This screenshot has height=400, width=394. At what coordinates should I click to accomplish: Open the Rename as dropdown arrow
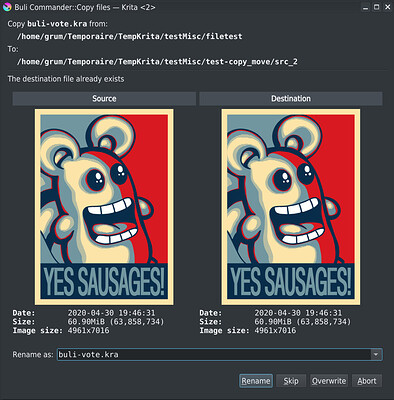click(x=376, y=354)
